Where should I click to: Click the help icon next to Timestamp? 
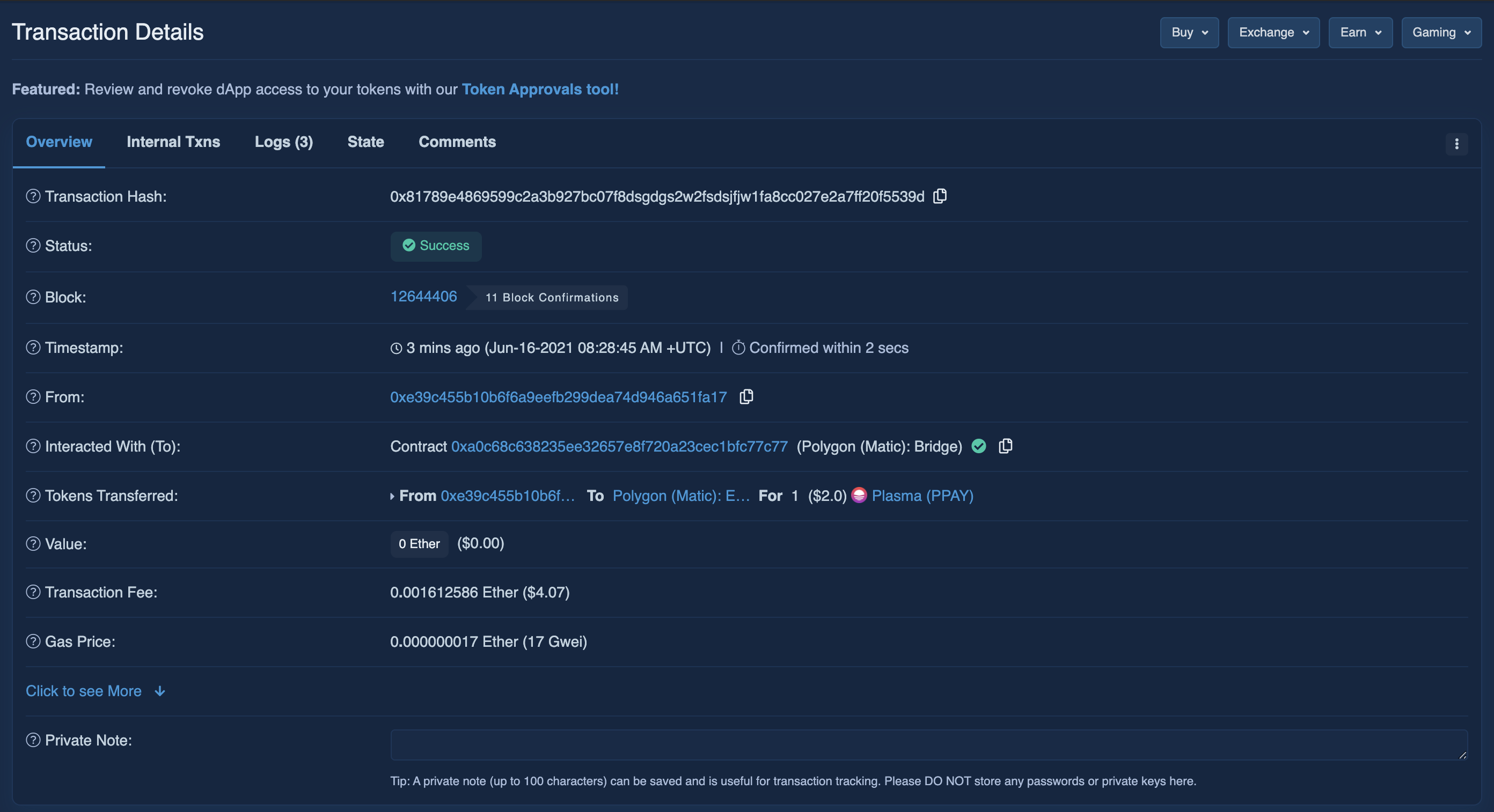tap(33, 348)
